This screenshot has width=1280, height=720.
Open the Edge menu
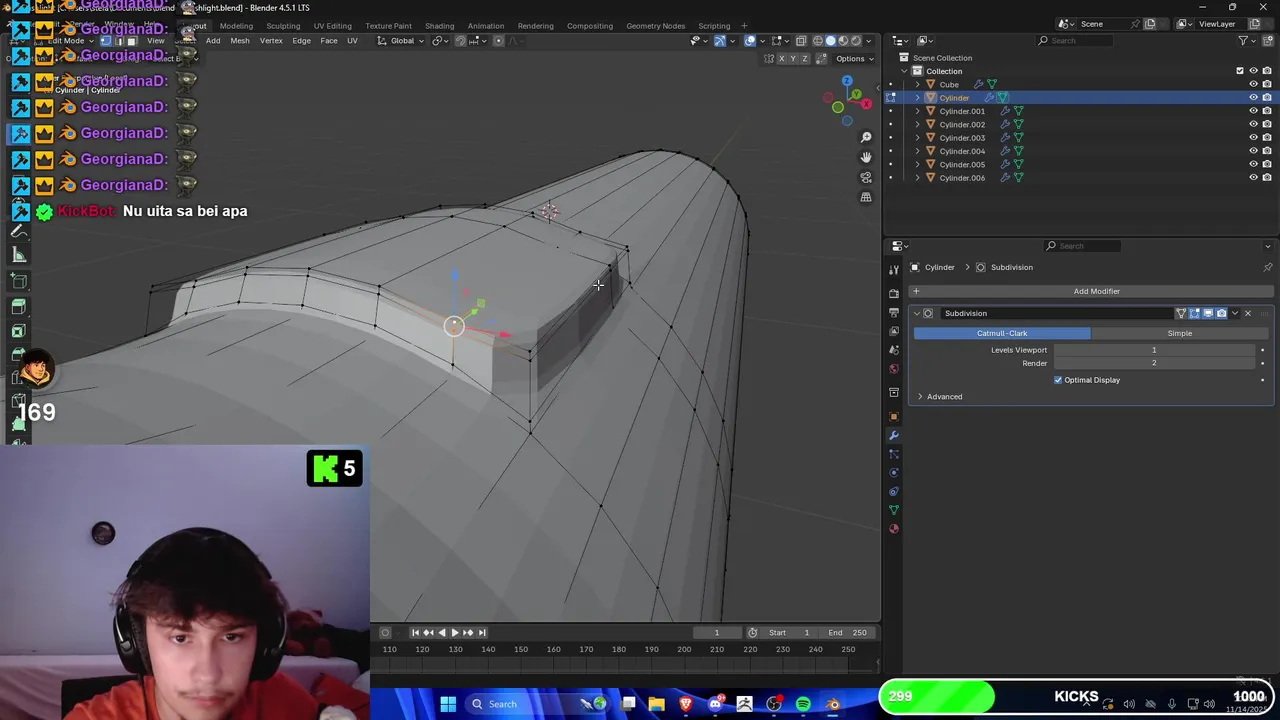point(301,41)
